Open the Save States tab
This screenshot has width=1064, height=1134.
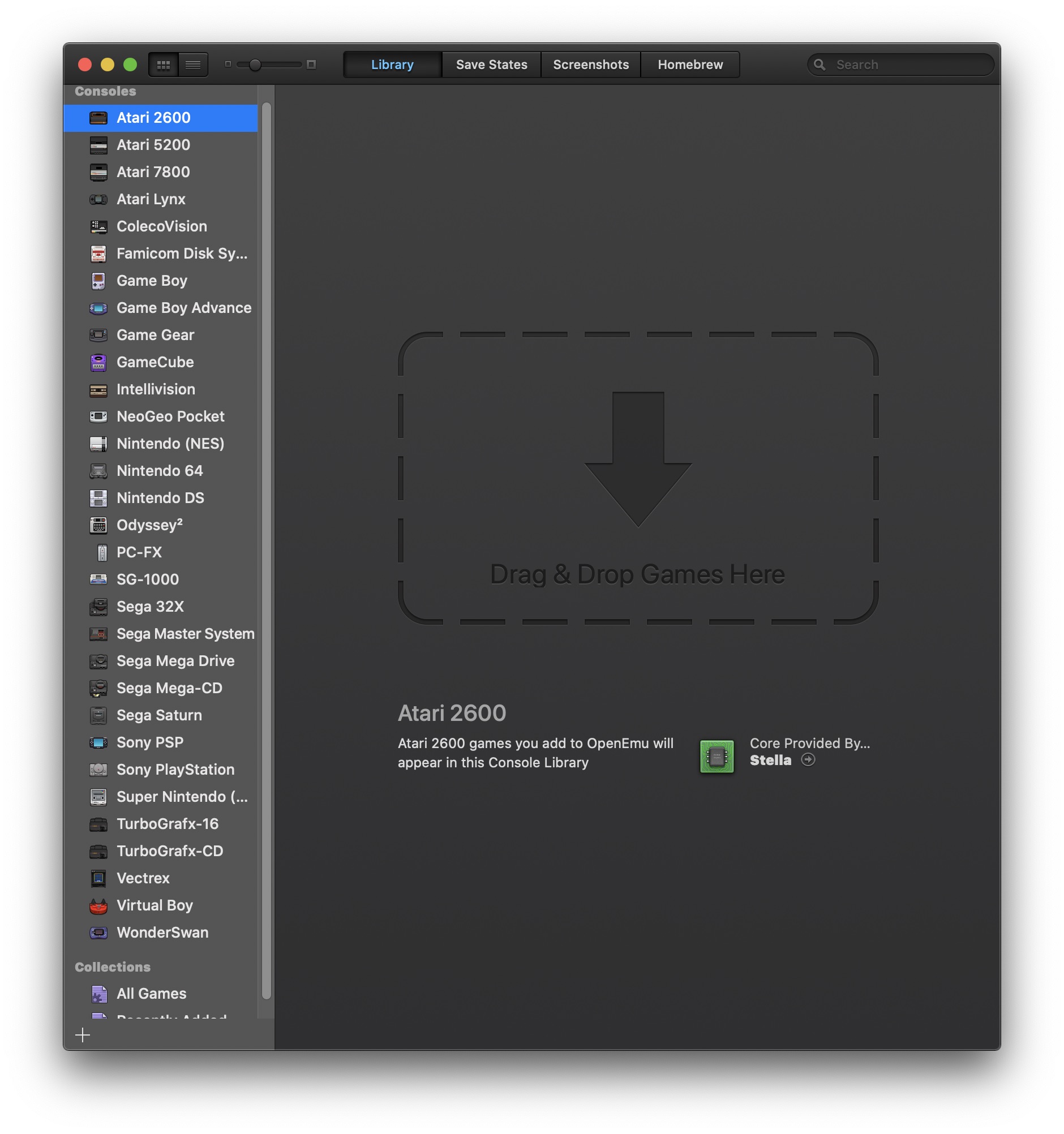tap(491, 65)
